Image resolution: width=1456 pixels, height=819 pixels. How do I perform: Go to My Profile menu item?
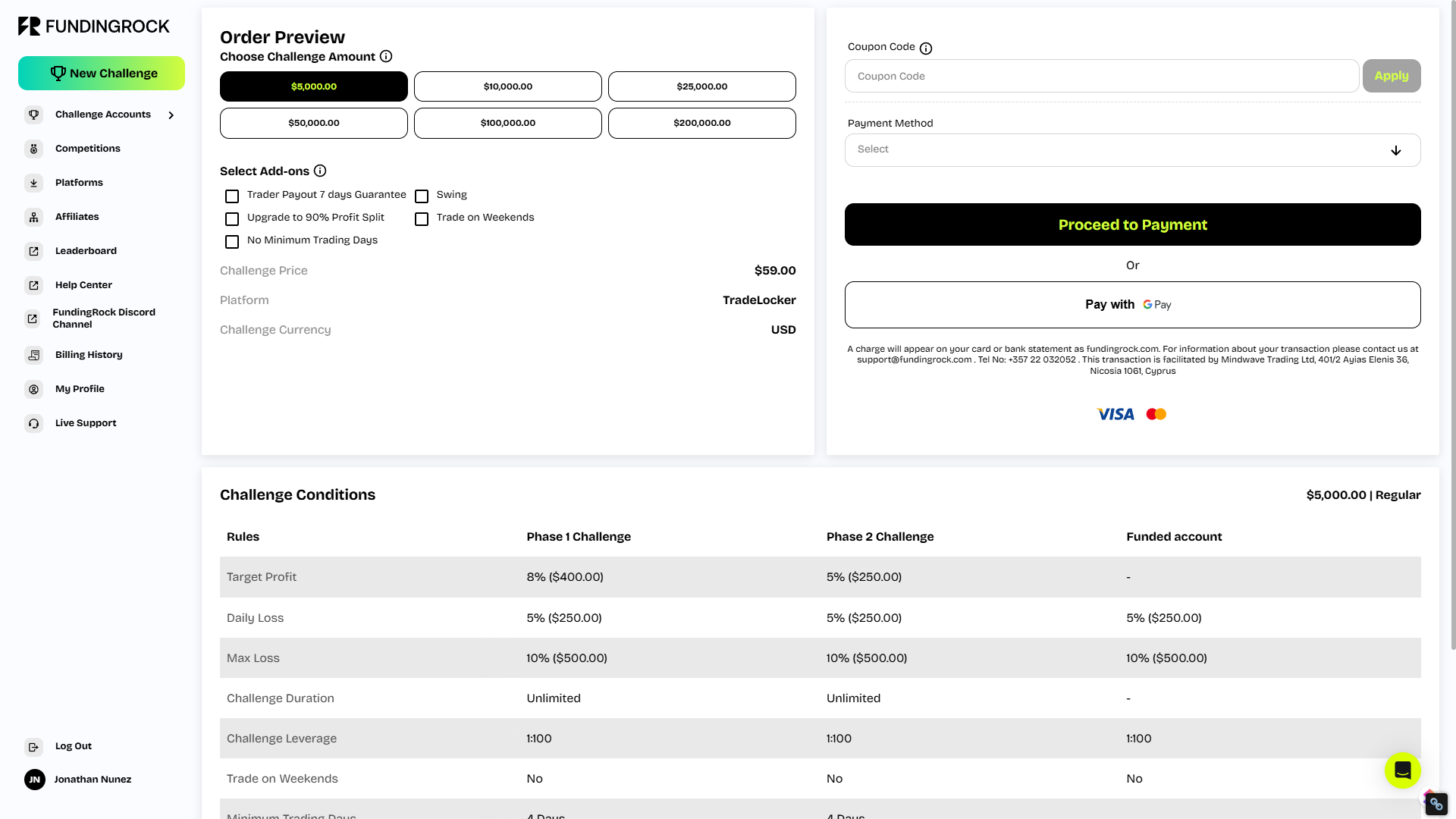(x=80, y=389)
